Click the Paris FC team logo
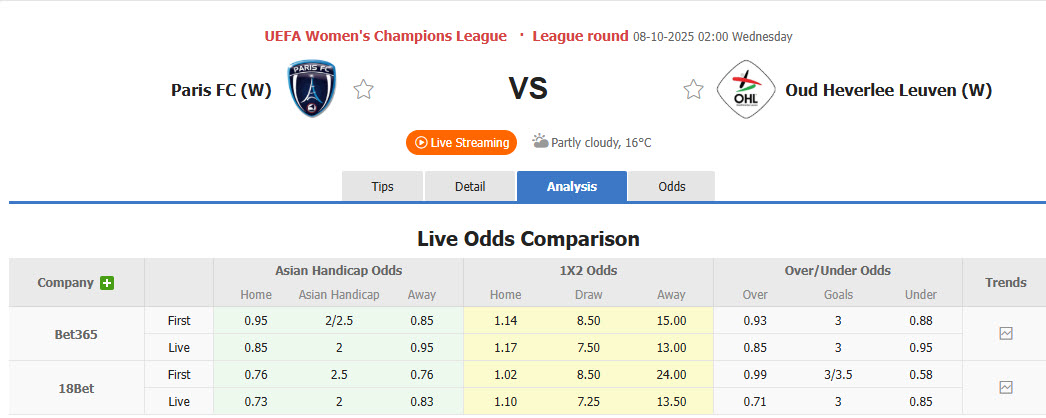 [312, 89]
